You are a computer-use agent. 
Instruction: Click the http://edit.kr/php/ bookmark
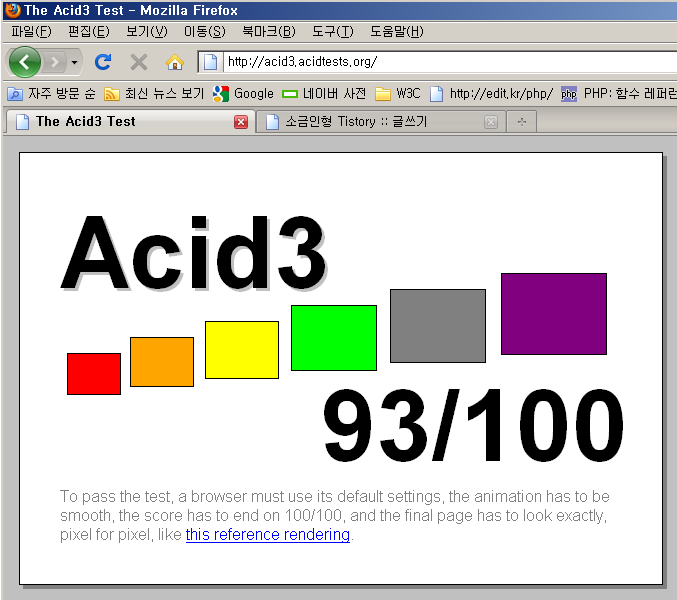491,93
